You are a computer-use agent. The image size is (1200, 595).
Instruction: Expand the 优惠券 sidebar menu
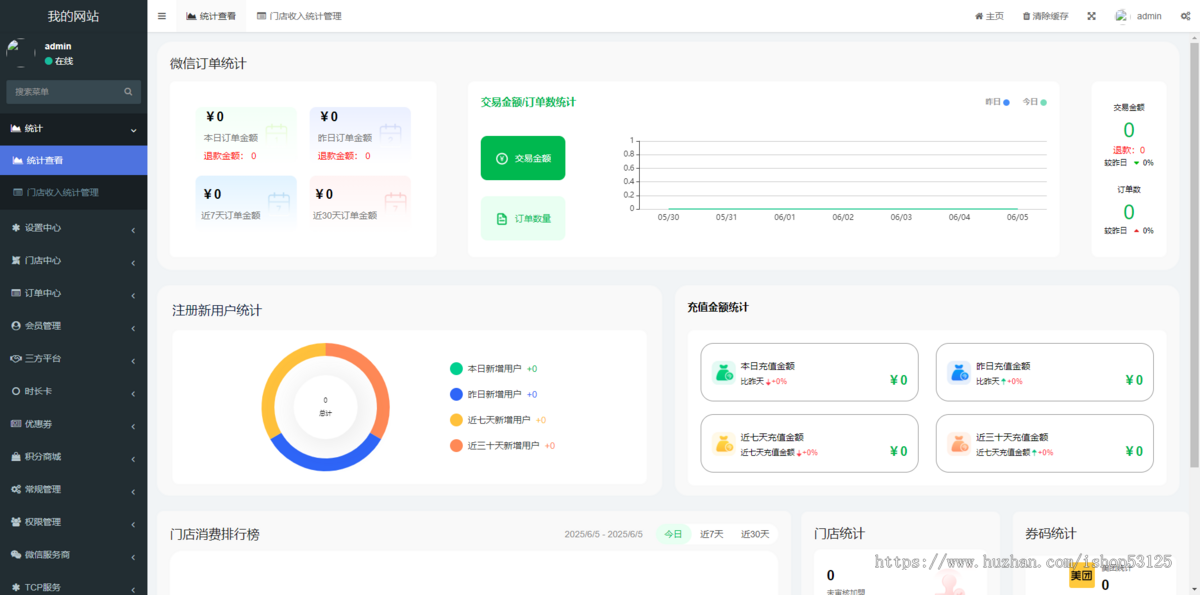73,424
